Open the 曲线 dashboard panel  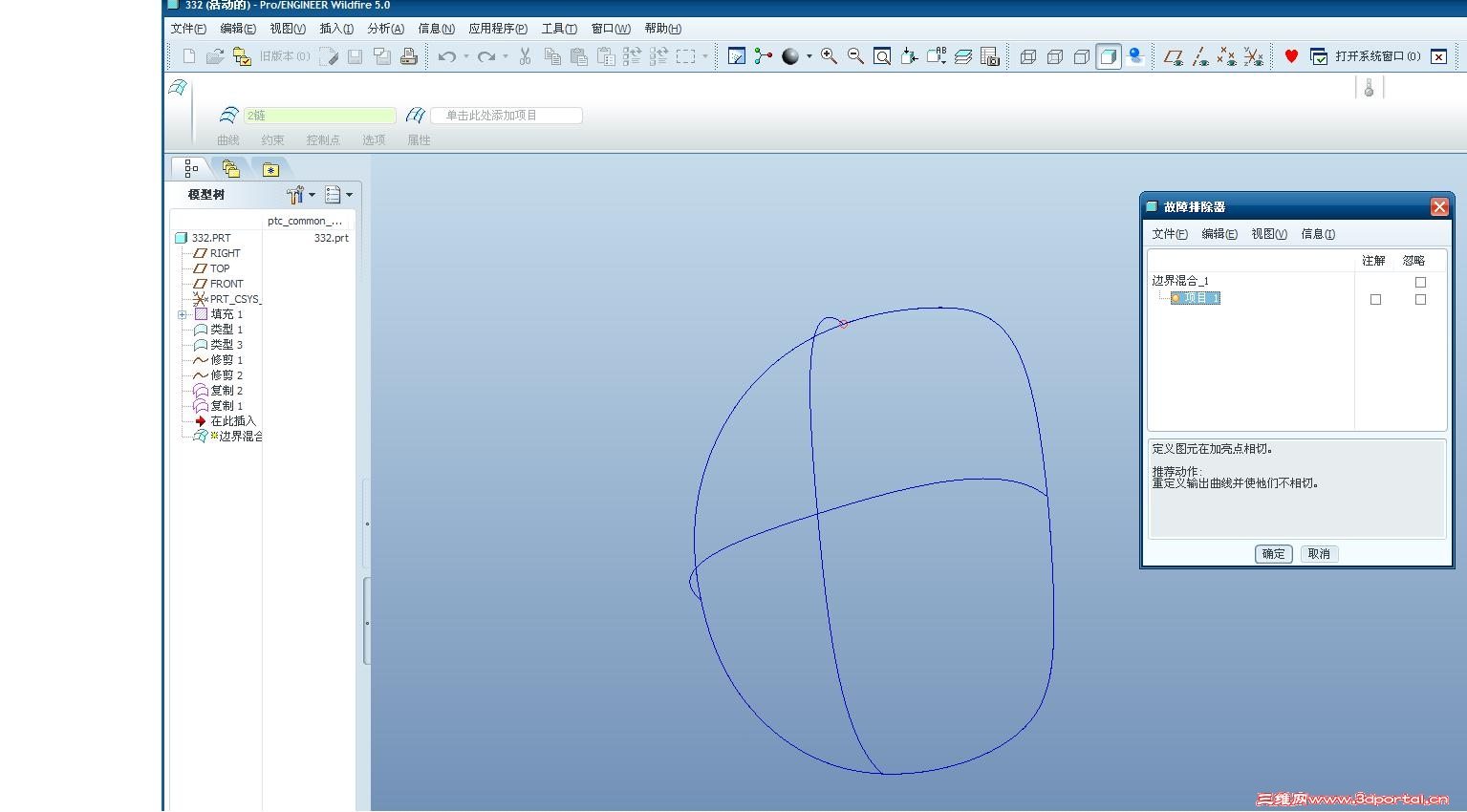228,140
